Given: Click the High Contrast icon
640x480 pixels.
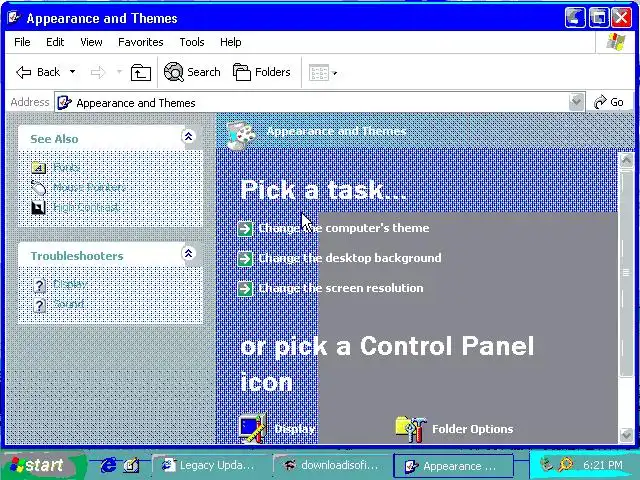Looking at the screenshot, I should click(39, 208).
